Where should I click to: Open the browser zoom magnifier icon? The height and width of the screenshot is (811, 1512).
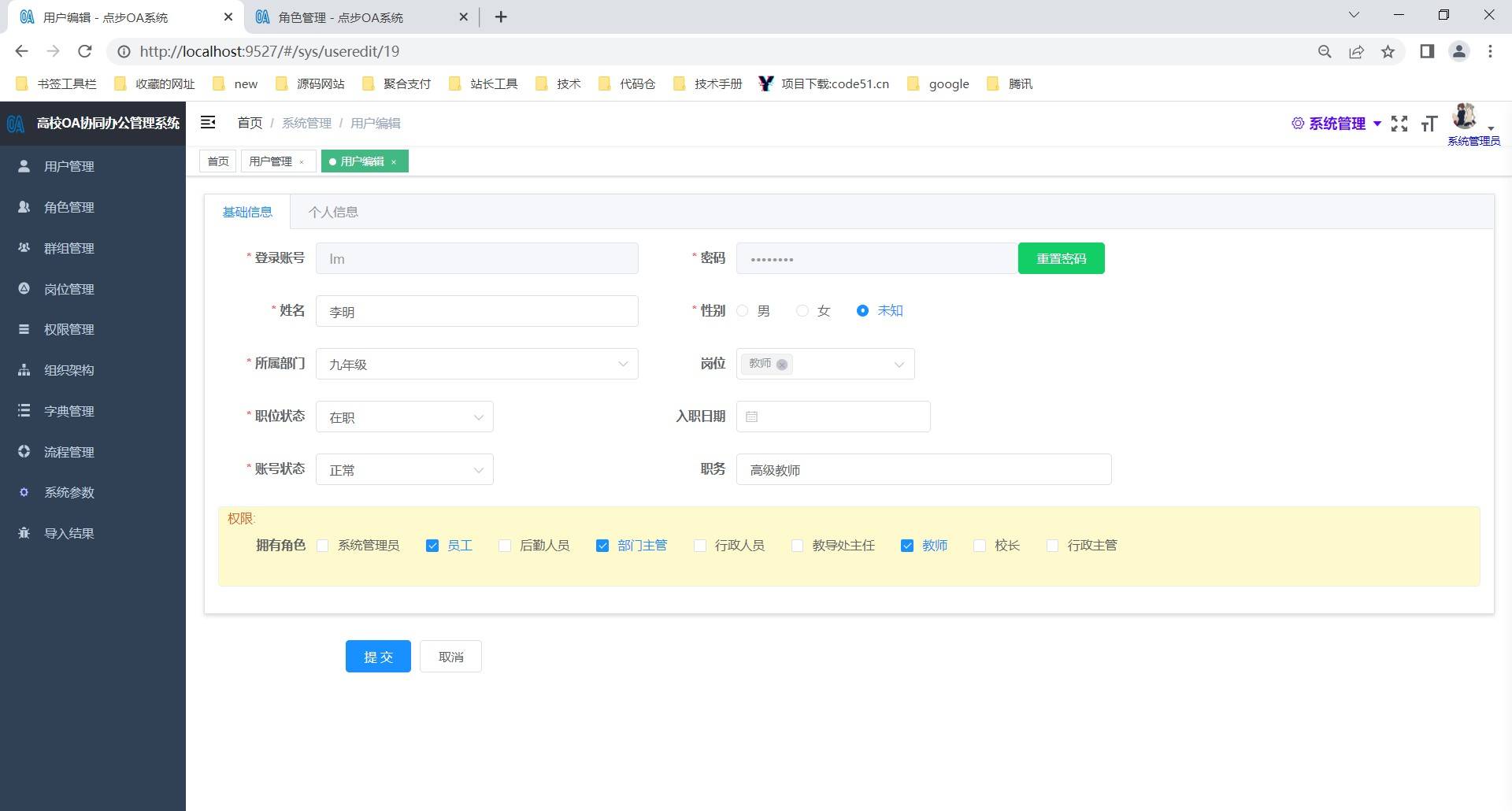(x=1325, y=51)
